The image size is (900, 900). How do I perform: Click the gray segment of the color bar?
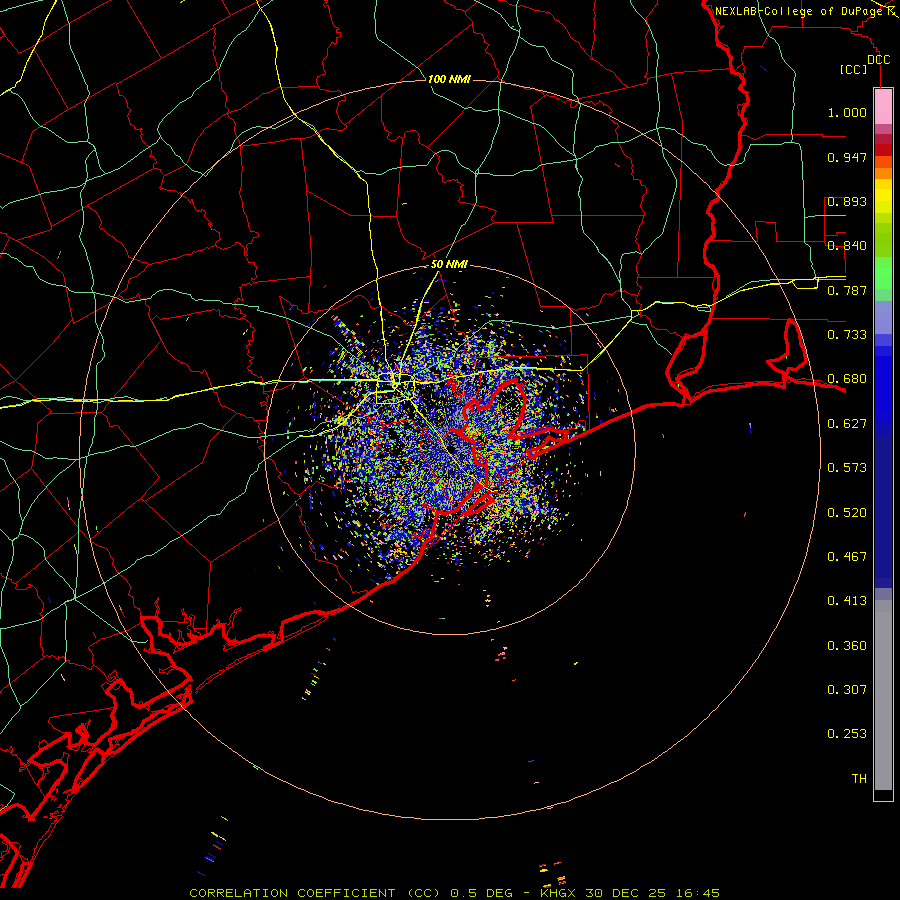click(x=883, y=695)
